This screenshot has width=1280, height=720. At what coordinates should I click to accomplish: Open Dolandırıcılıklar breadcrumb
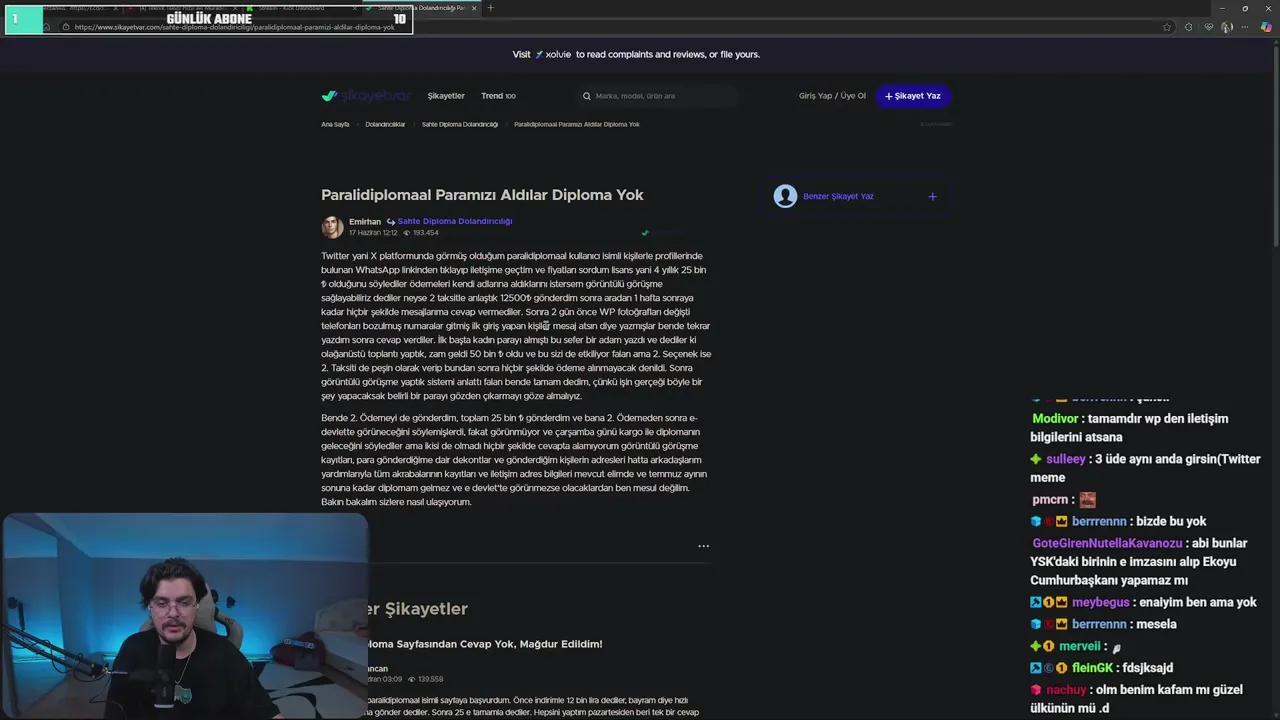click(385, 124)
